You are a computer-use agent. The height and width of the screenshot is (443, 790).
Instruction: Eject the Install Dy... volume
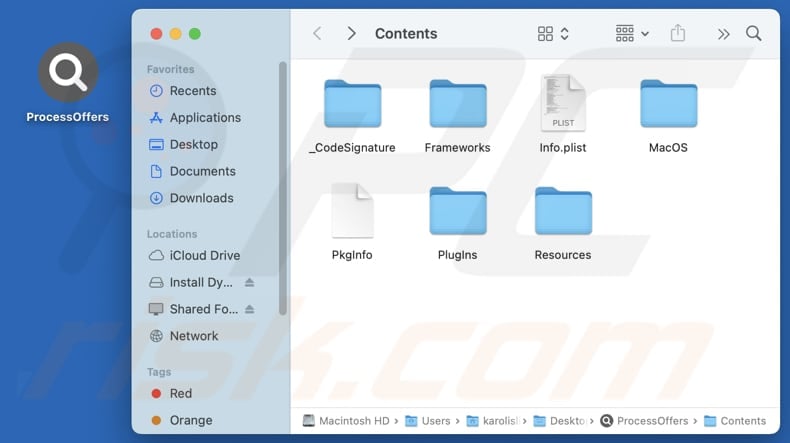coord(249,283)
